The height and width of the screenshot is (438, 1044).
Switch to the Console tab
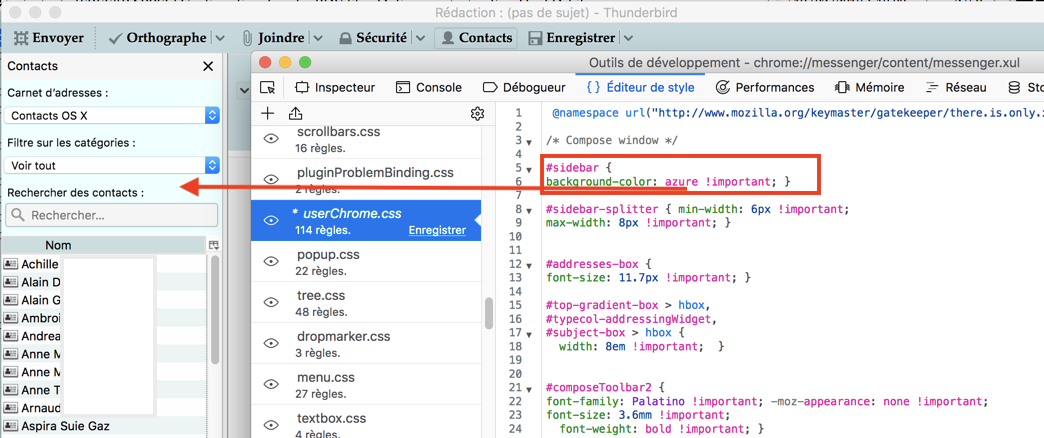[x=429, y=88]
